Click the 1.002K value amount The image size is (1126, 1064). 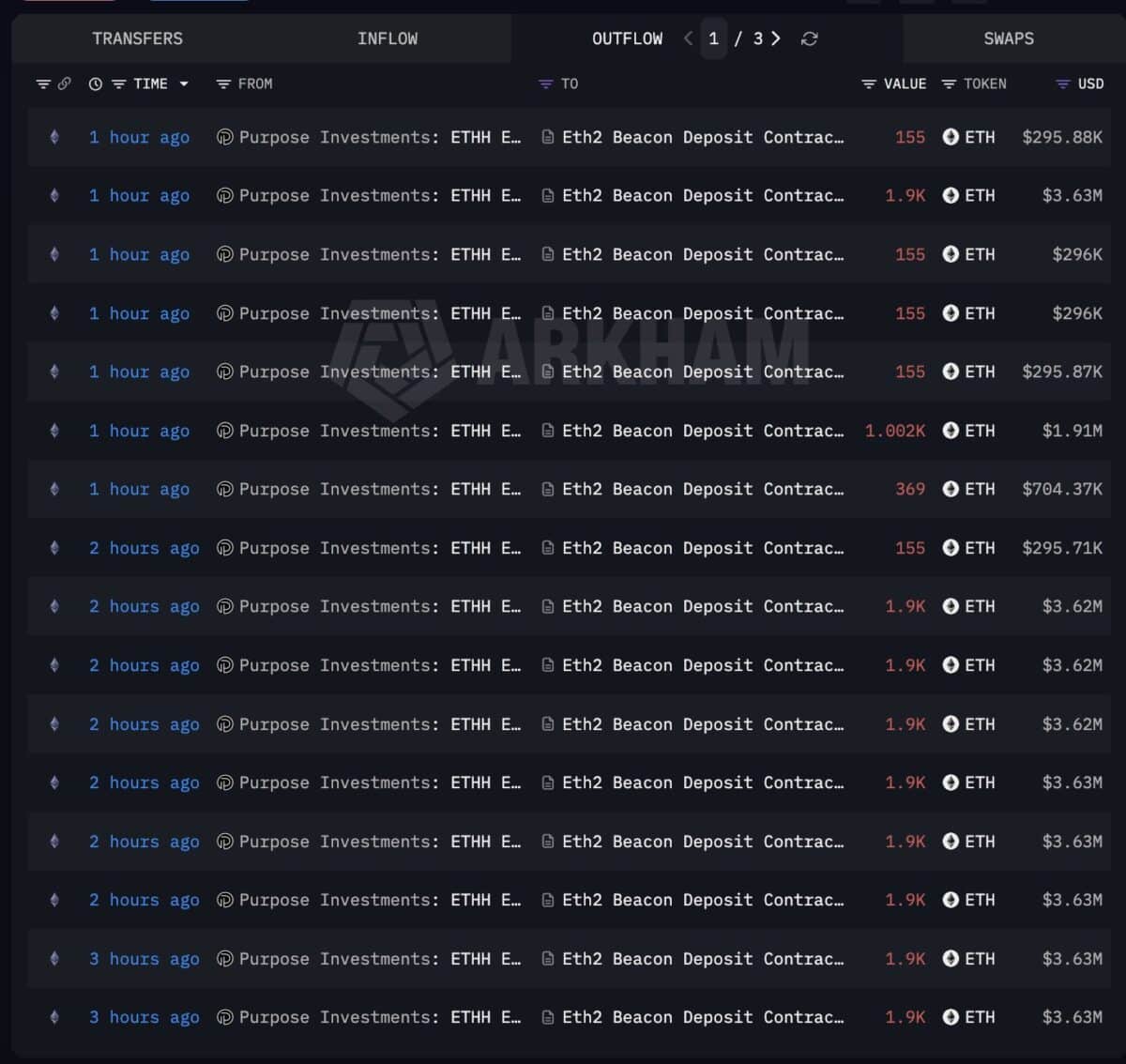895,431
